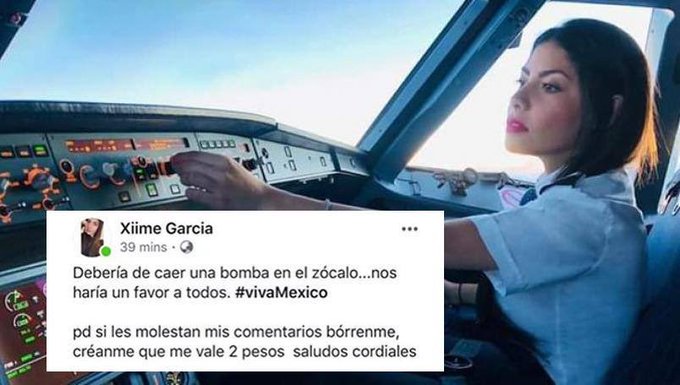This screenshot has width=680, height=385.
Task: Click the row of small green lights right of the orange readout
Action: pyautogui.click(x=217, y=144)
